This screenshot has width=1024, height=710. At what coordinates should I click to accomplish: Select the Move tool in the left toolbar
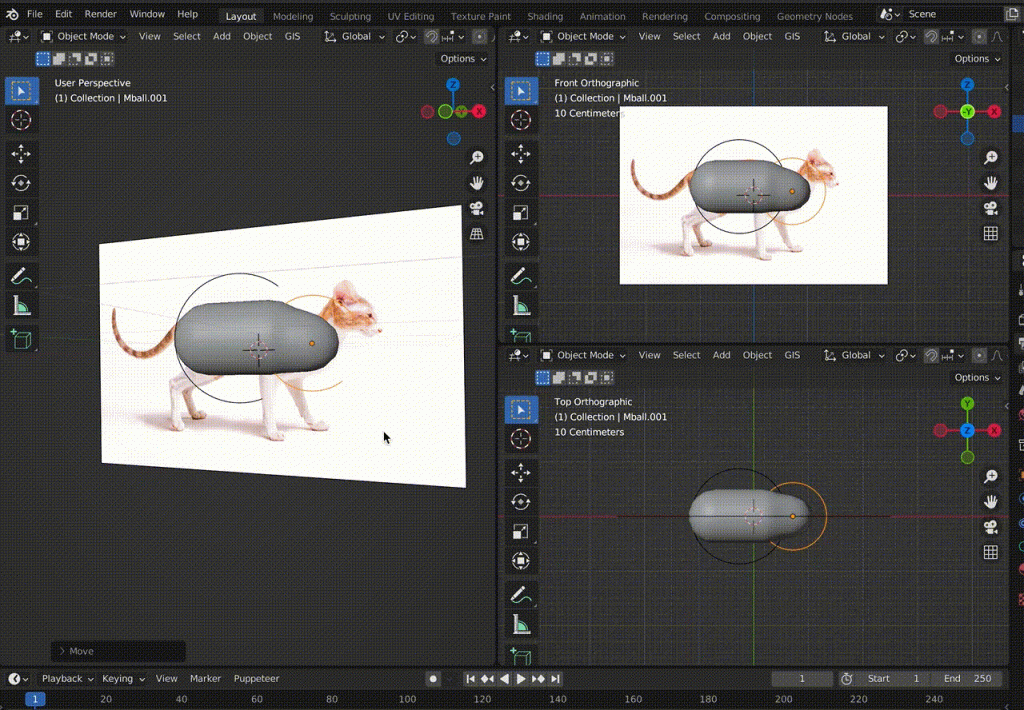point(21,154)
